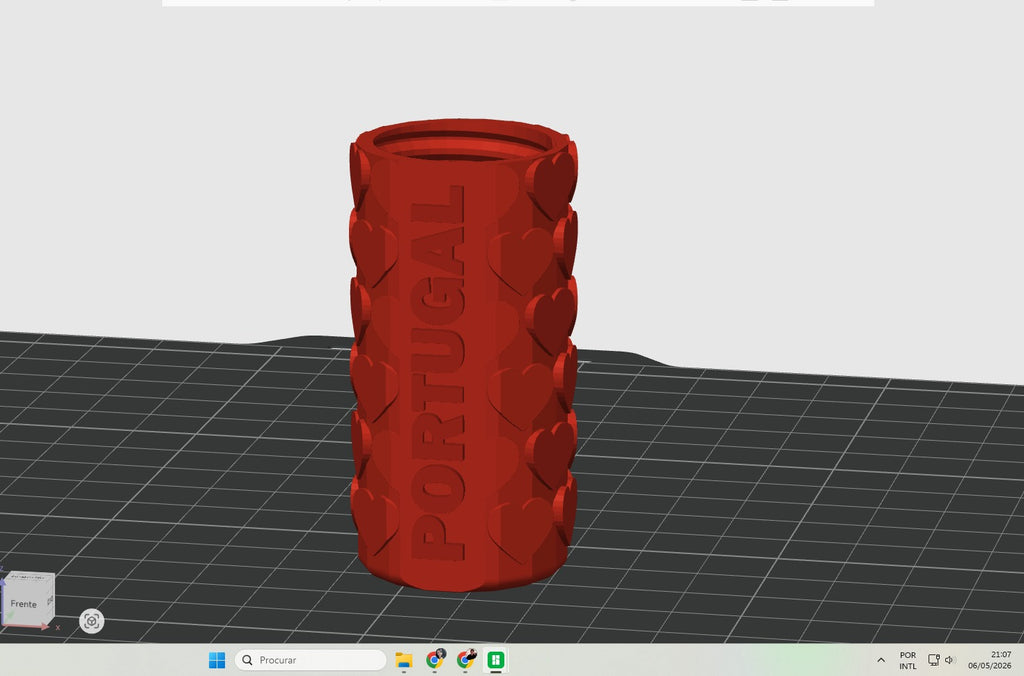Click the search magnifier icon in taskbar
Screen dimensions: 1024x676
pos(248,660)
